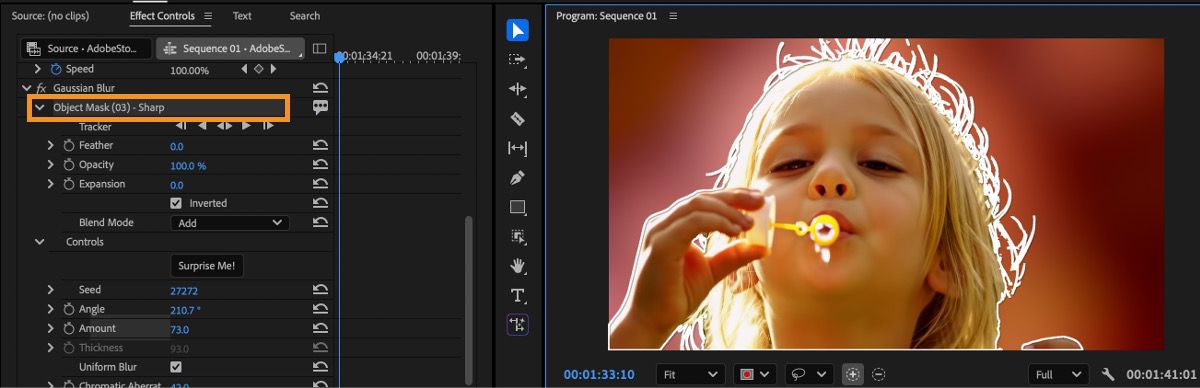The image size is (1200, 388).
Task: Toggle the Thickness animation stopwatch
Action: pos(69,347)
